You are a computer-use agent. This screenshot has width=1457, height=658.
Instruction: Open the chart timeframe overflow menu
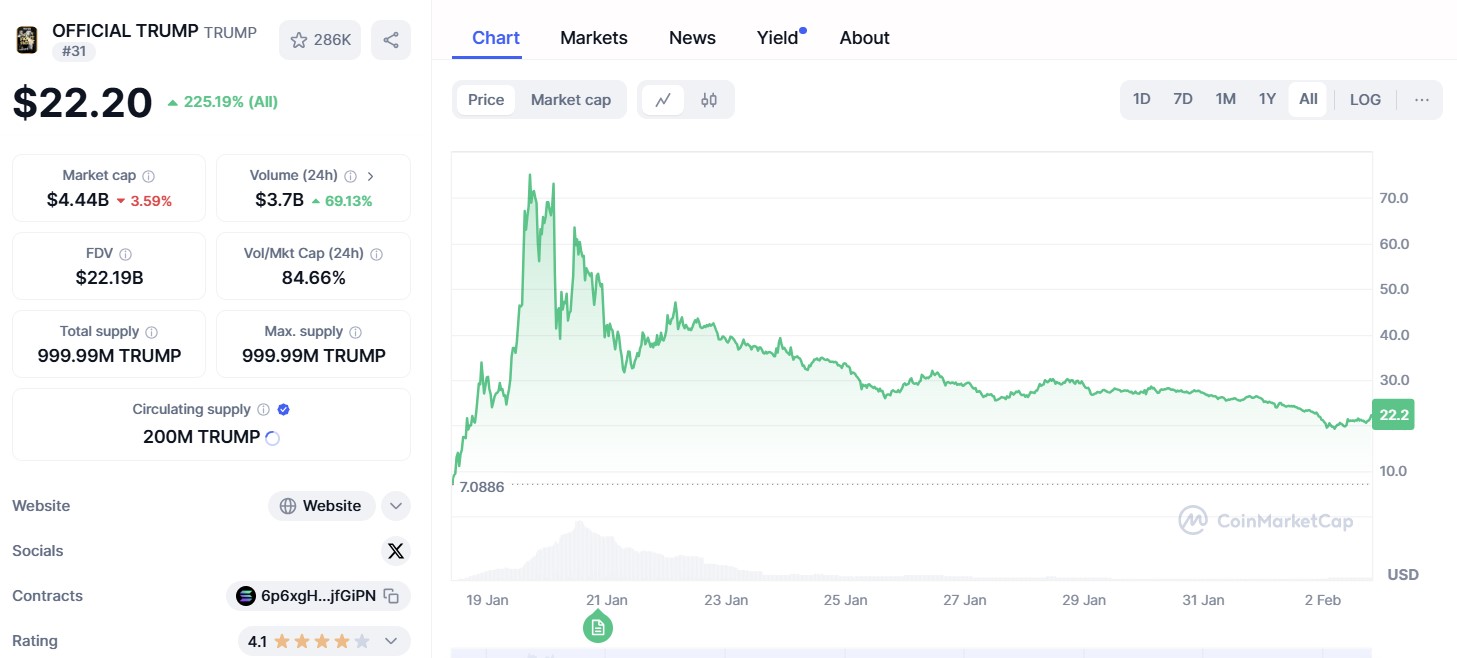1421,99
